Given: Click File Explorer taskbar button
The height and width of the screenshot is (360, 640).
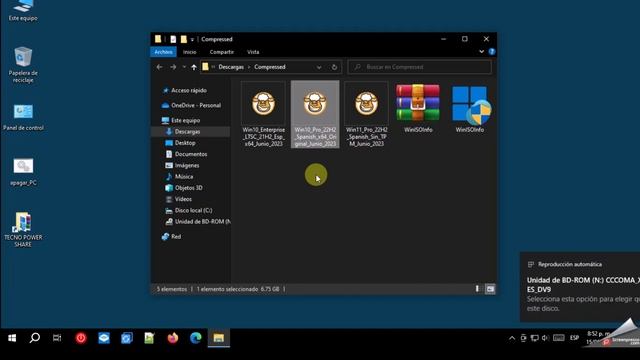Looking at the screenshot, I should pyautogui.click(x=219, y=338).
